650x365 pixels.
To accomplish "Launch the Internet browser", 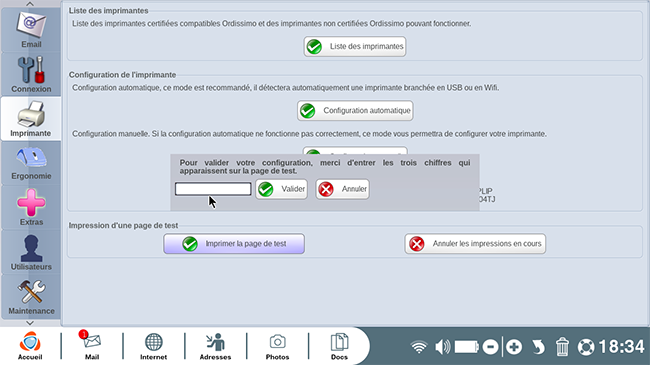I will coord(153,346).
